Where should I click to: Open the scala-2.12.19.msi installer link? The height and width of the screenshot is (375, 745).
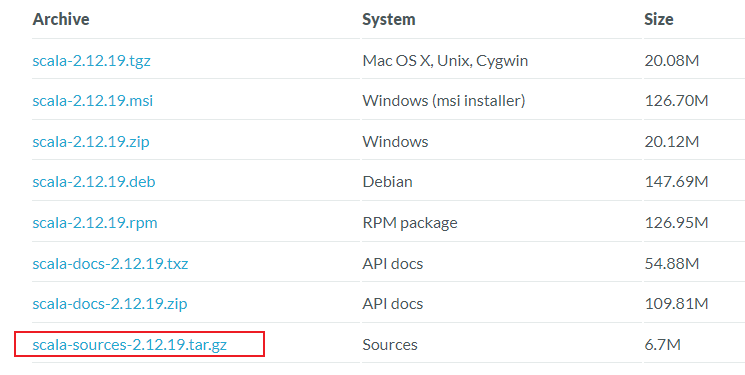[93, 101]
